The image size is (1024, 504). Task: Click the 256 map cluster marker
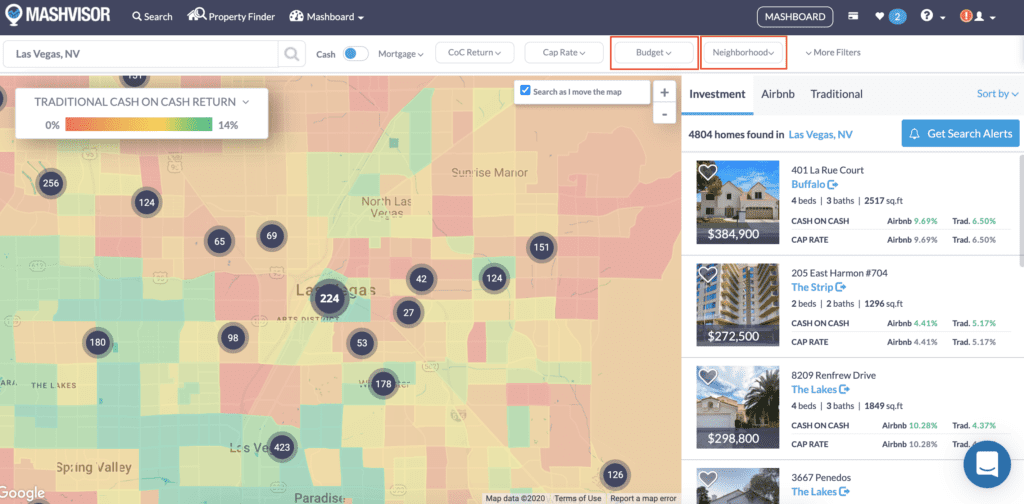point(50,183)
